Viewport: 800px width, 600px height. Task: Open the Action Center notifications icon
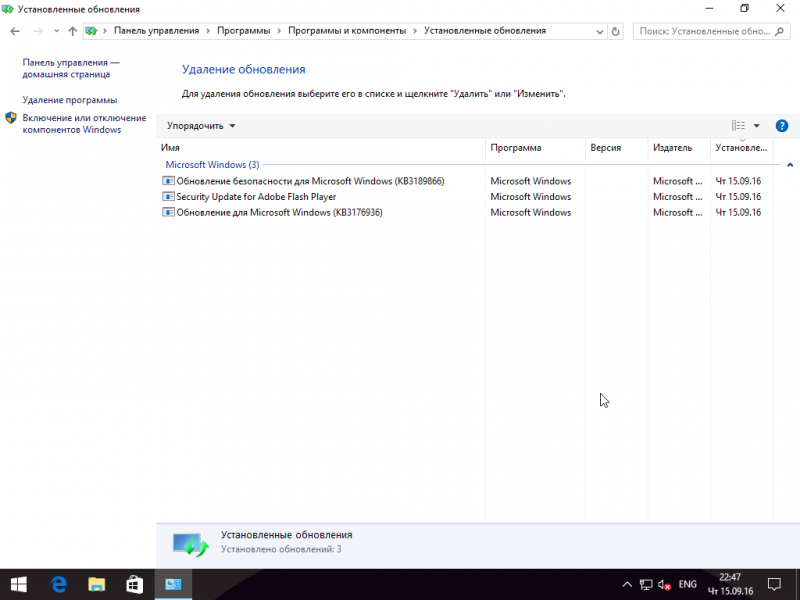[774, 585]
